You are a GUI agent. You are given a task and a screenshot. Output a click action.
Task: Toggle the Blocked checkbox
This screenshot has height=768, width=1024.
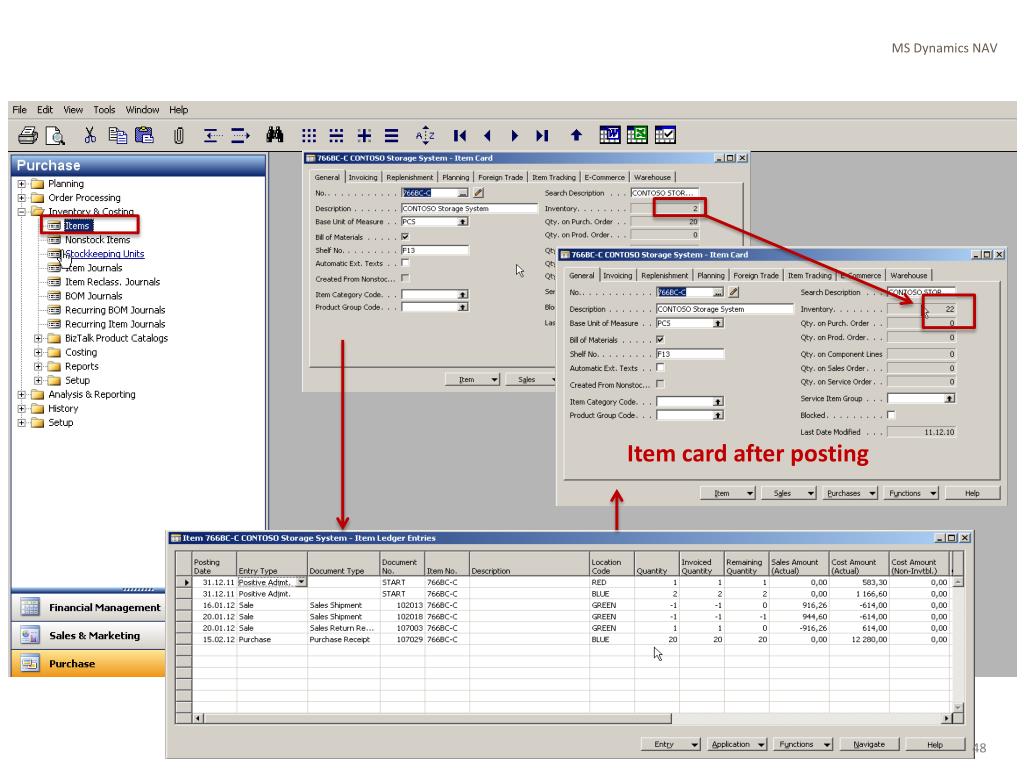pyautogui.click(x=891, y=415)
